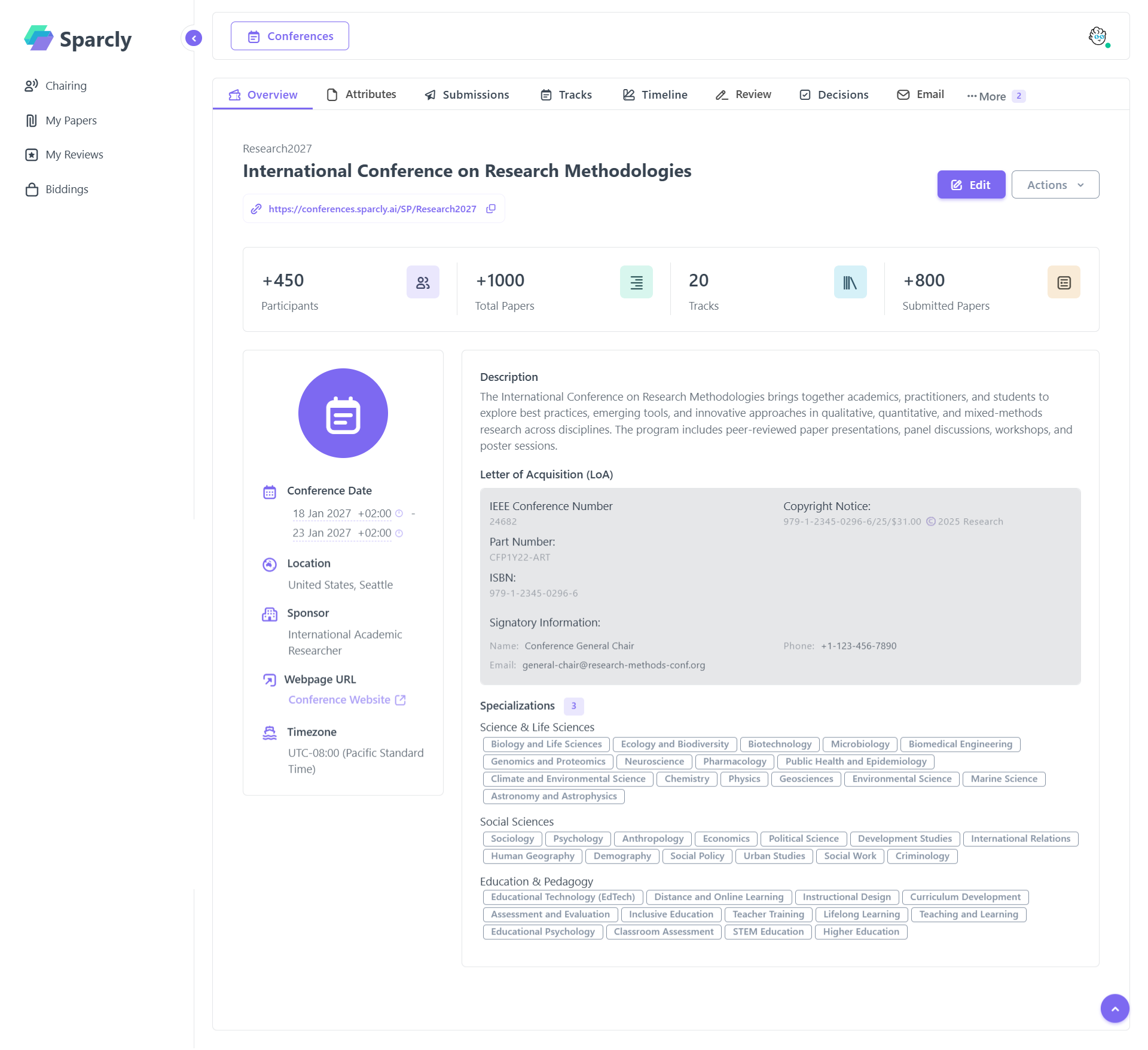This screenshot has width=1148, height=1050.
Task: Copy the conference URL with the copy icon
Action: tap(491, 209)
